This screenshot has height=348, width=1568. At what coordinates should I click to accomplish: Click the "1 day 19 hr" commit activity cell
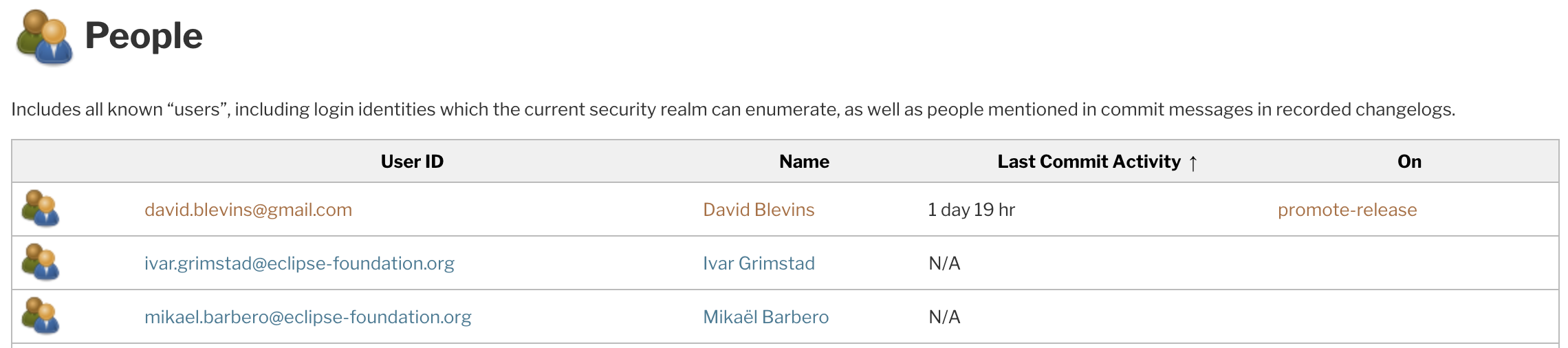(971, 210)
